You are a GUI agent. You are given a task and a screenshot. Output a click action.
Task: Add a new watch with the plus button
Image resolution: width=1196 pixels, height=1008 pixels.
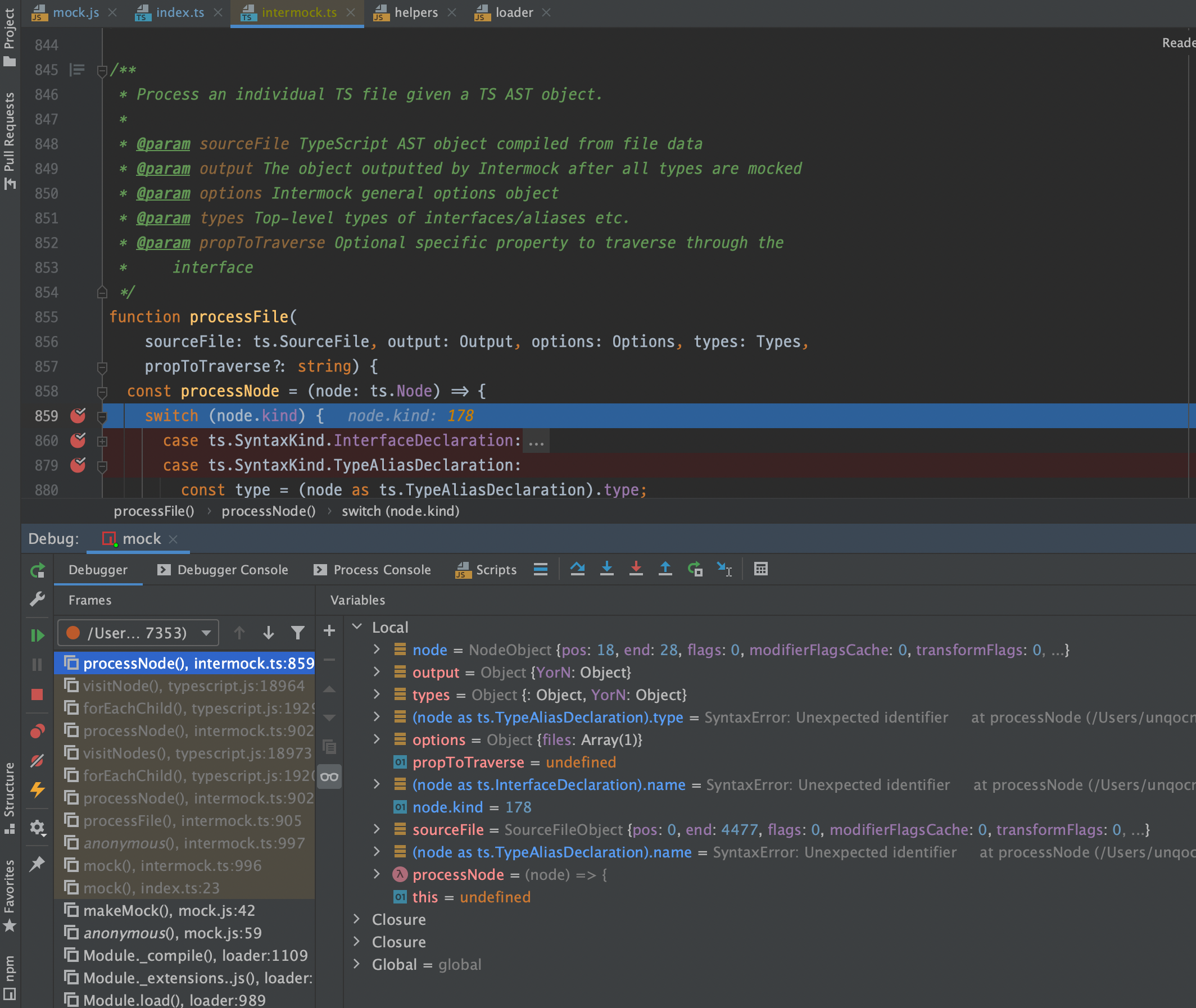point(329,630)
